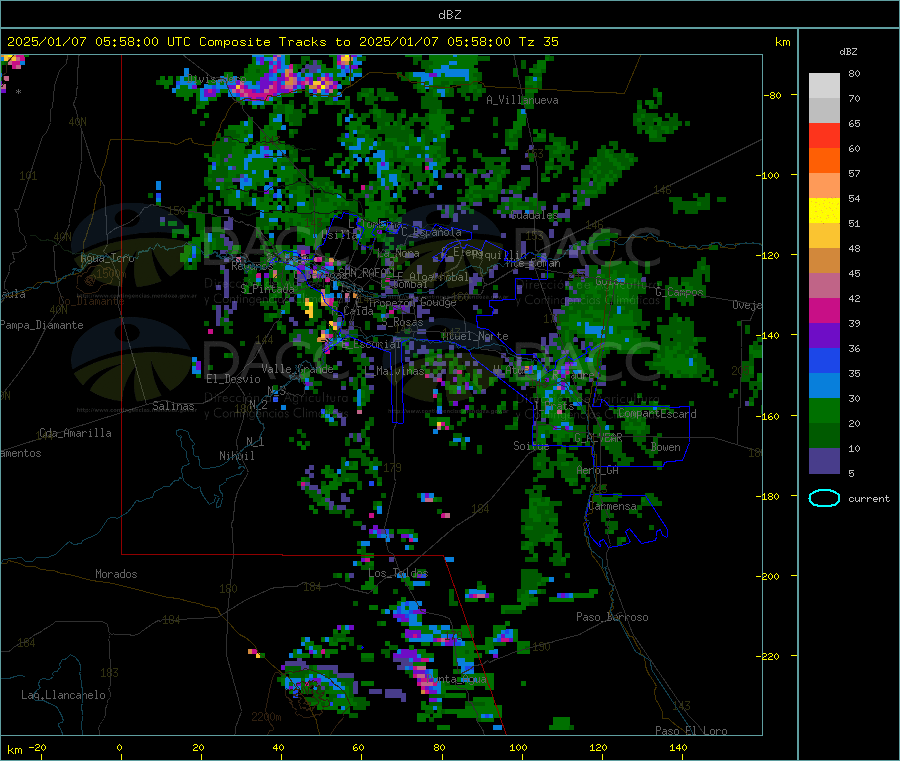Click the light gray 70–80 dBZ legend swatch

[x=824, y=86]
